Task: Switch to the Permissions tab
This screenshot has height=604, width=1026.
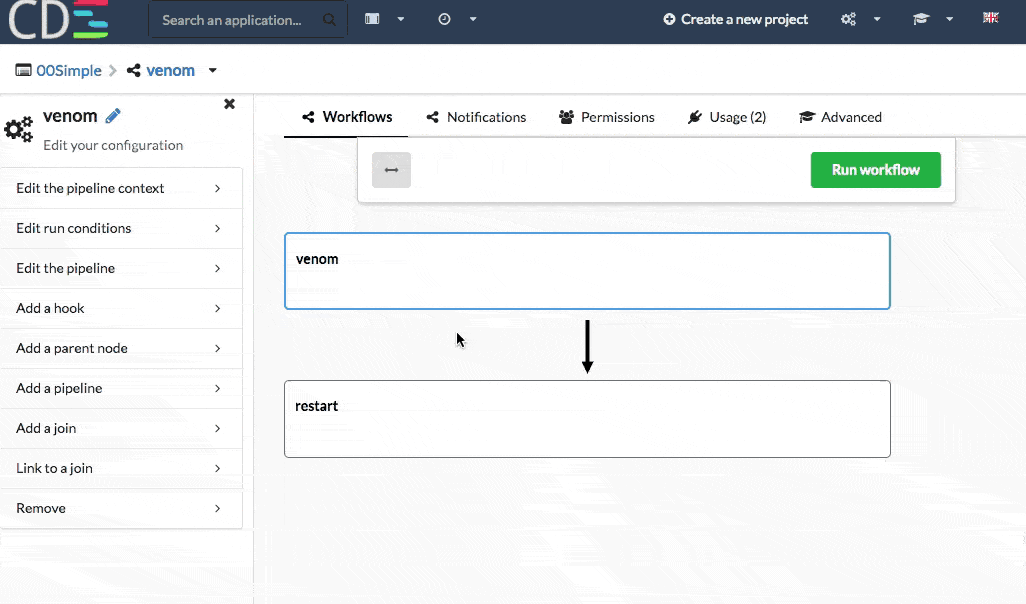Action: pos(607,117)
